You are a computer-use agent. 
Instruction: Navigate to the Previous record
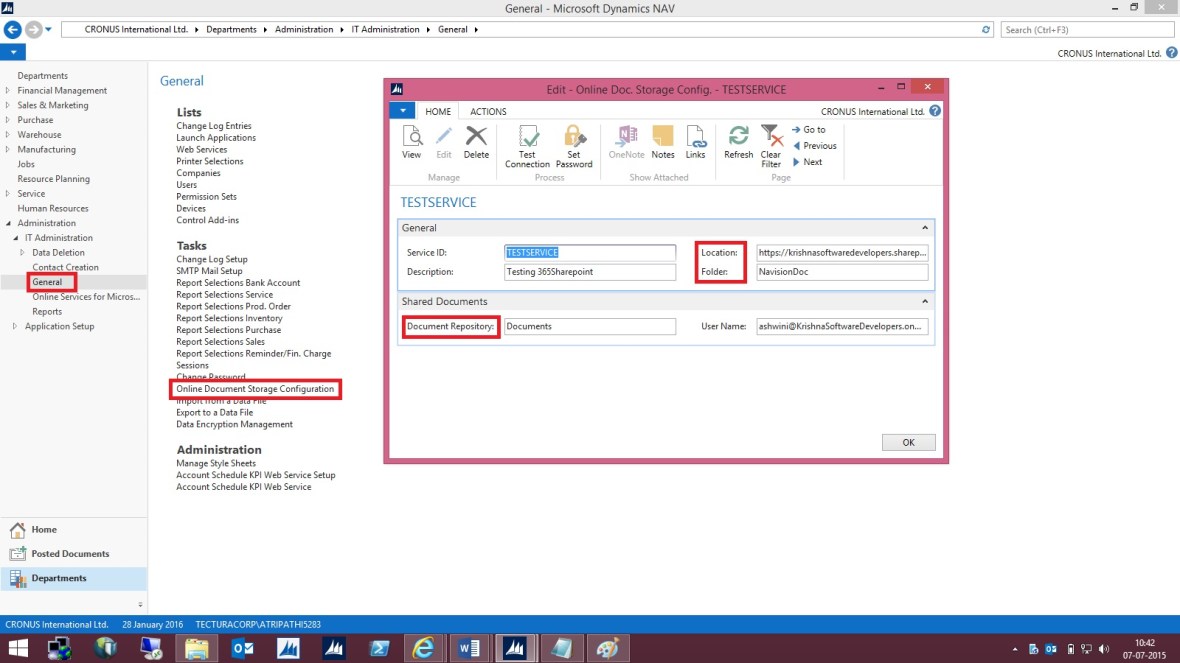814,145
